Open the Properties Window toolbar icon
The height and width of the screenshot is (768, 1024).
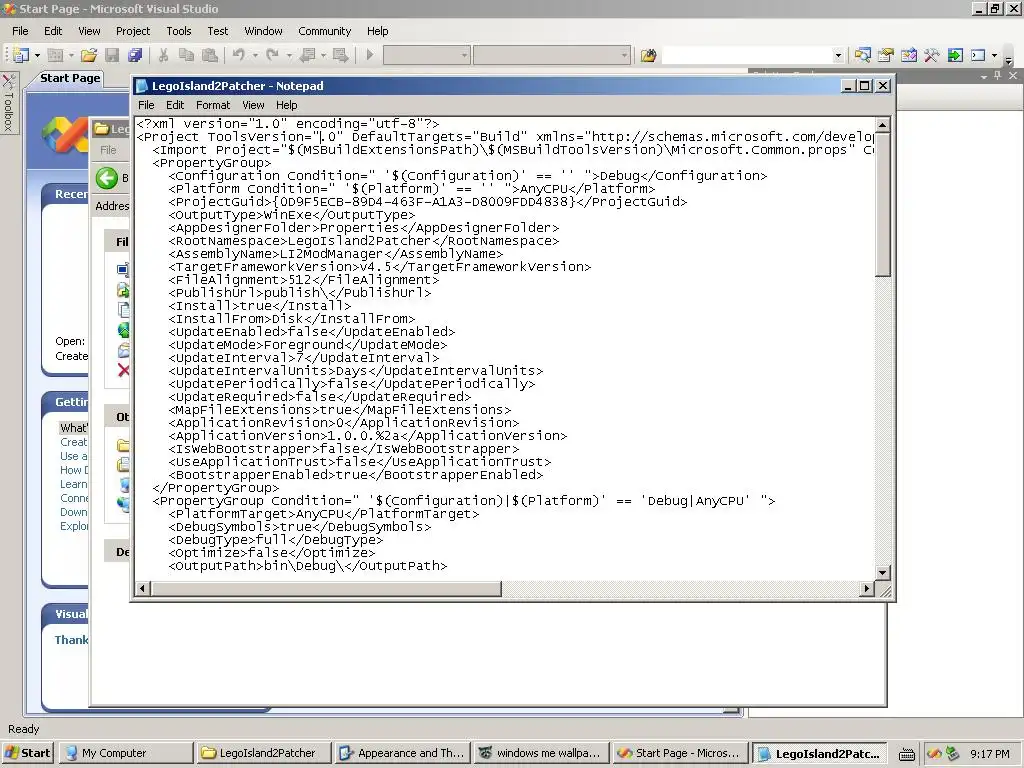click(x=886, y=56)
